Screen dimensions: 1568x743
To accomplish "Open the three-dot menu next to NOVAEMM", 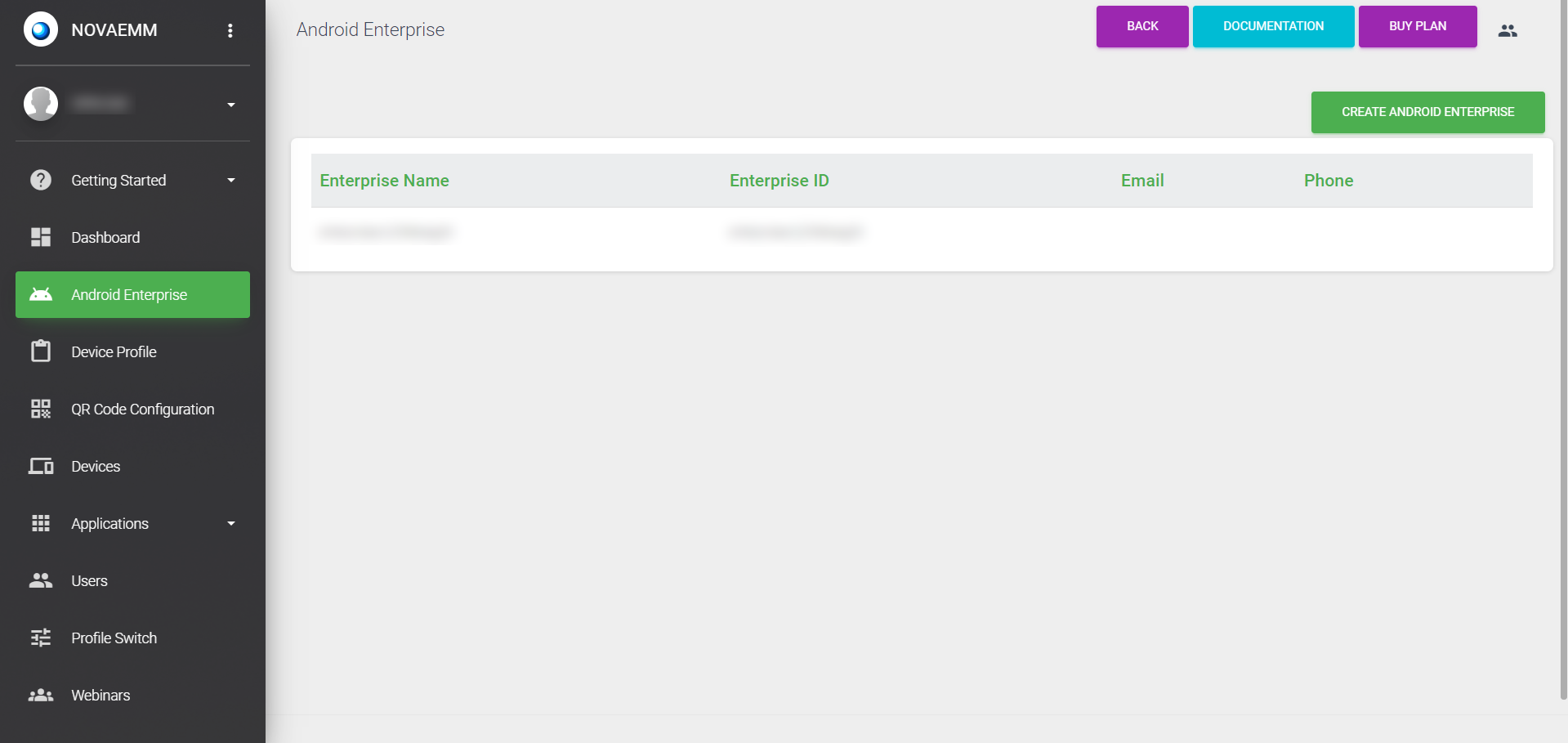I will (230, 30).
